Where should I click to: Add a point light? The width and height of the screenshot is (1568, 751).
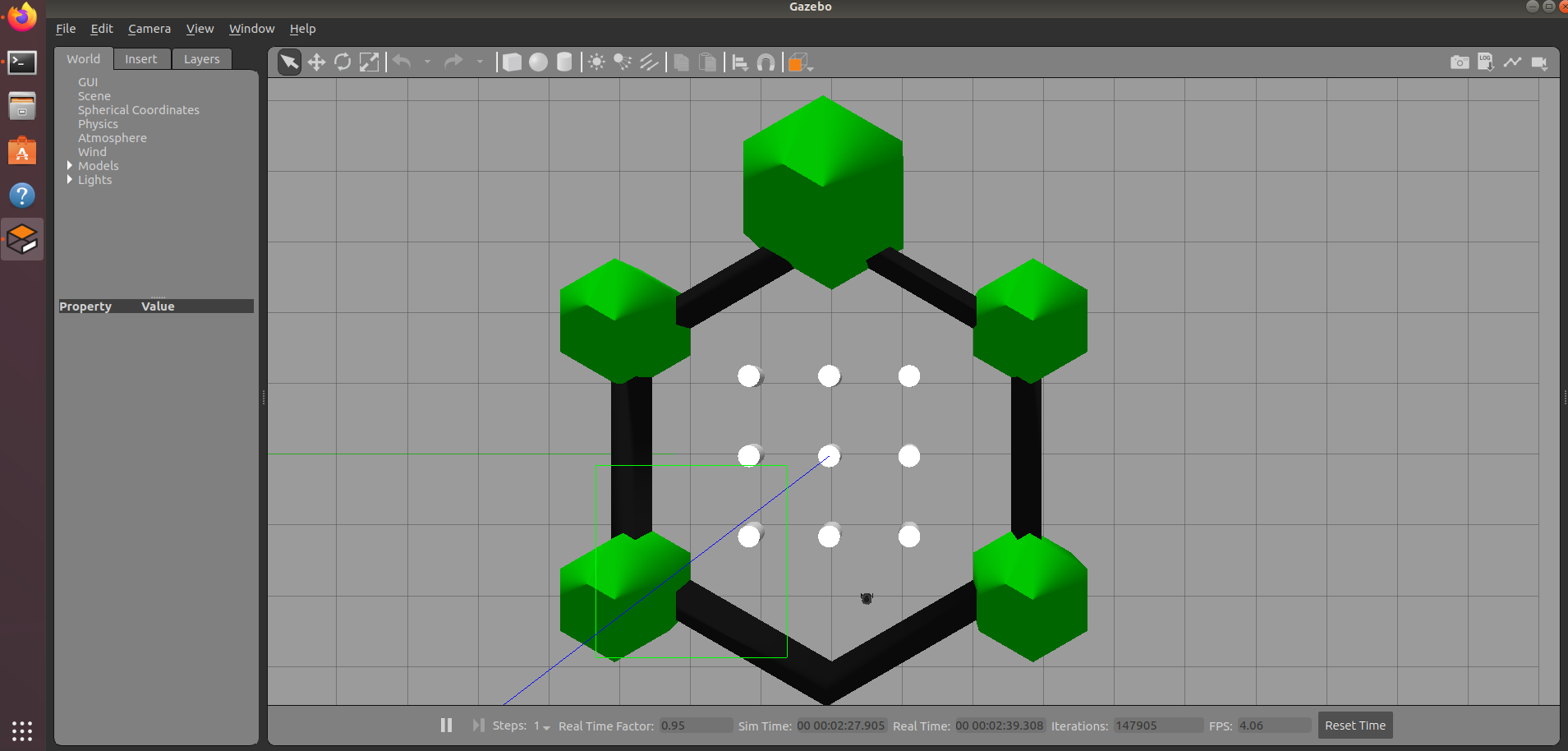(597, 62)
